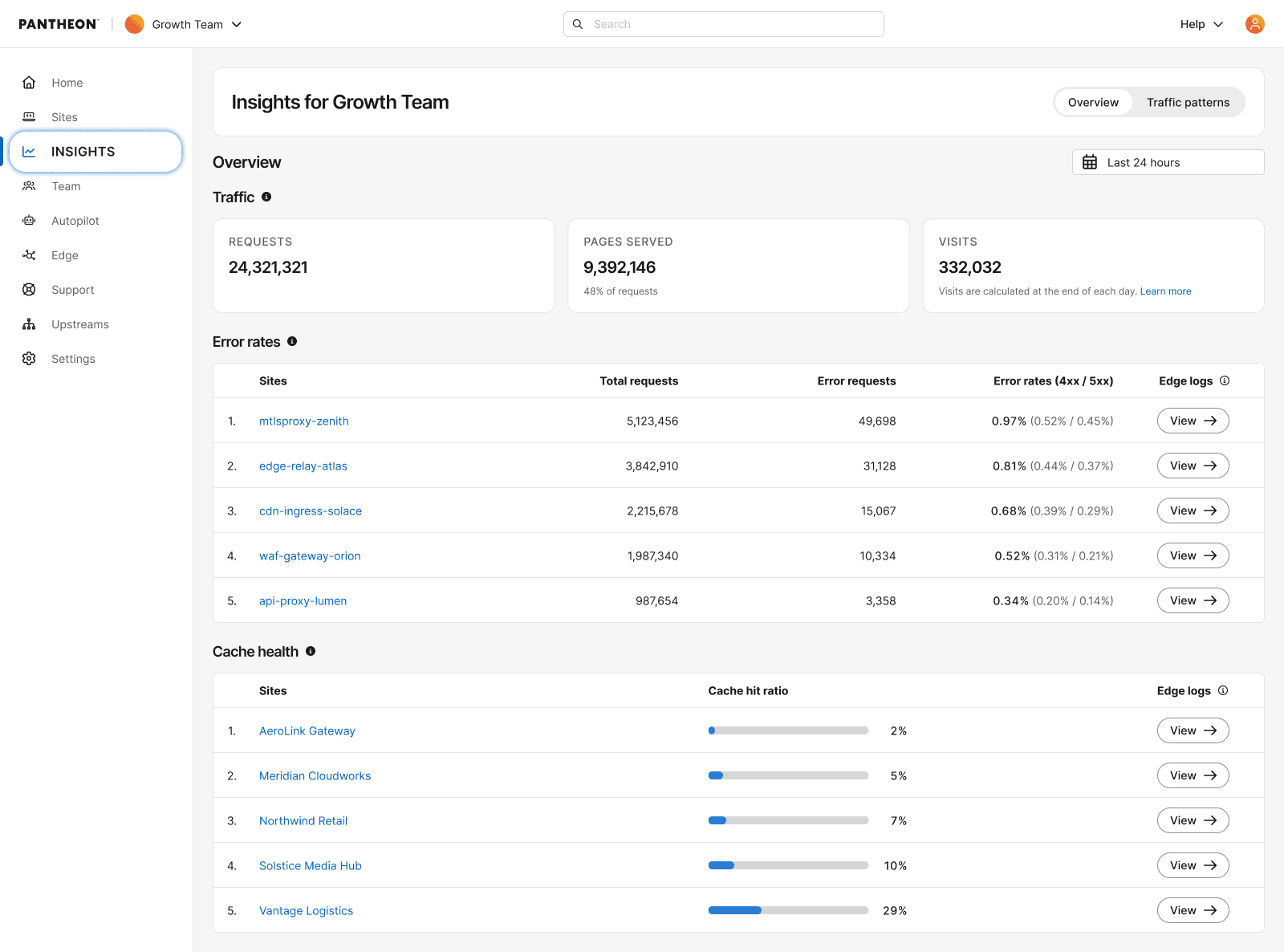This screenshot has height=952, width=1284.
Task: Click the Cache health info icon
Action: coord(311,651)
